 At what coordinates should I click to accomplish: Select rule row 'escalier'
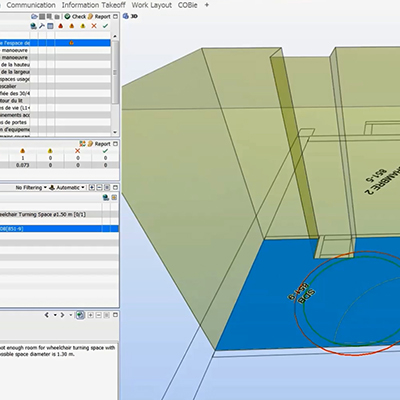point(55,86)
